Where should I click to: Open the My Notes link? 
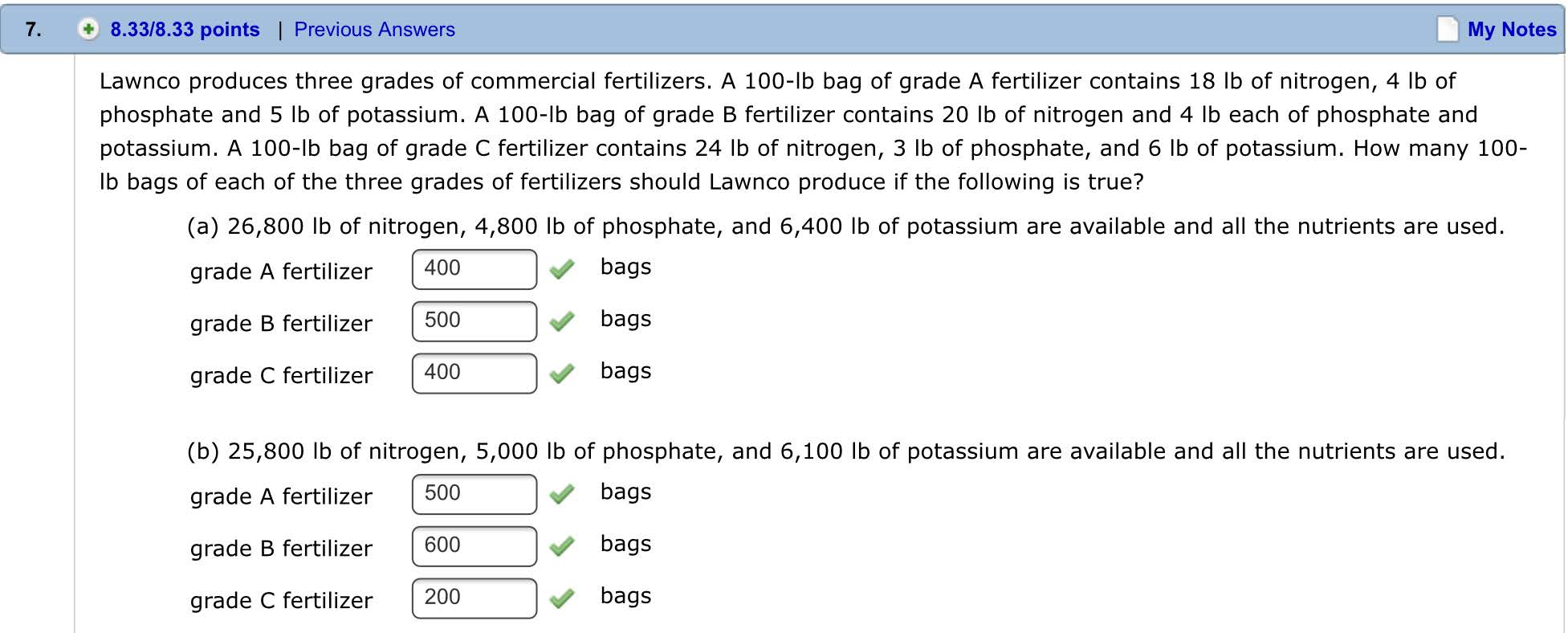click(x=1511, y=30)
